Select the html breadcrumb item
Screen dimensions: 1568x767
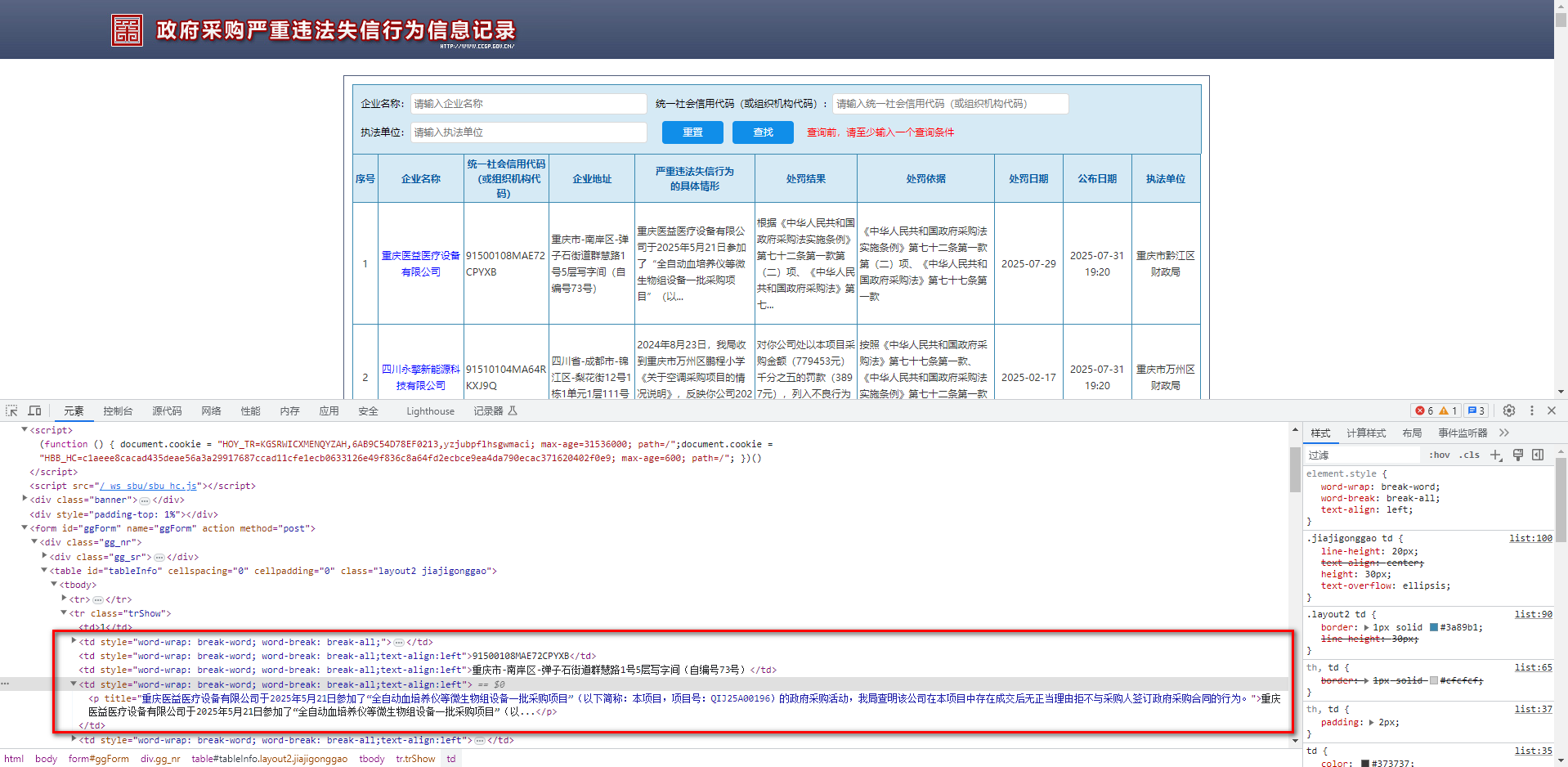click(x=14, y=759)
